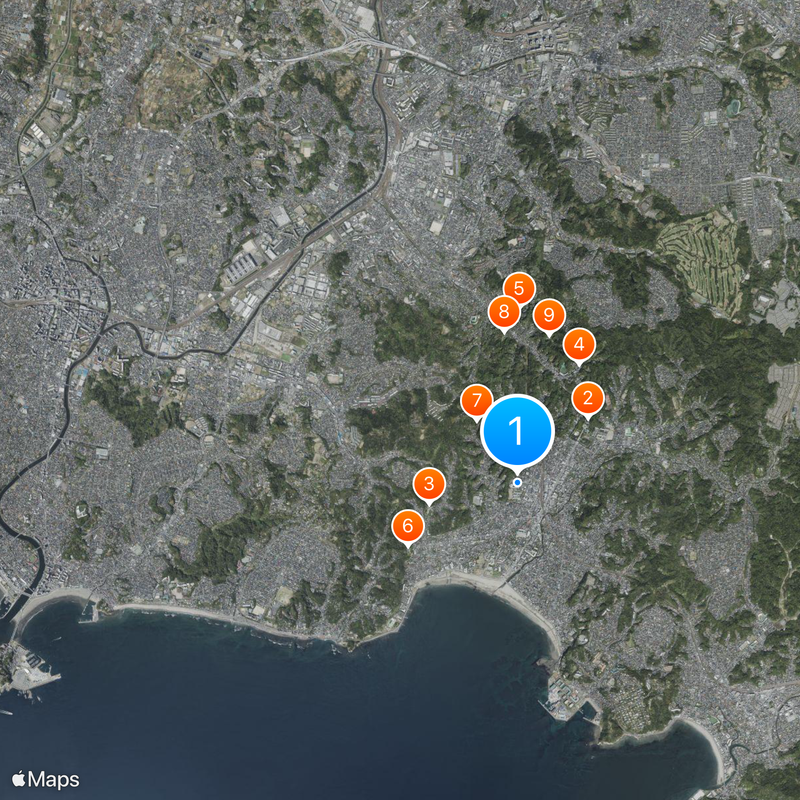
Task: Click orange map pin number 2
Action: click(x=588, y=398)
